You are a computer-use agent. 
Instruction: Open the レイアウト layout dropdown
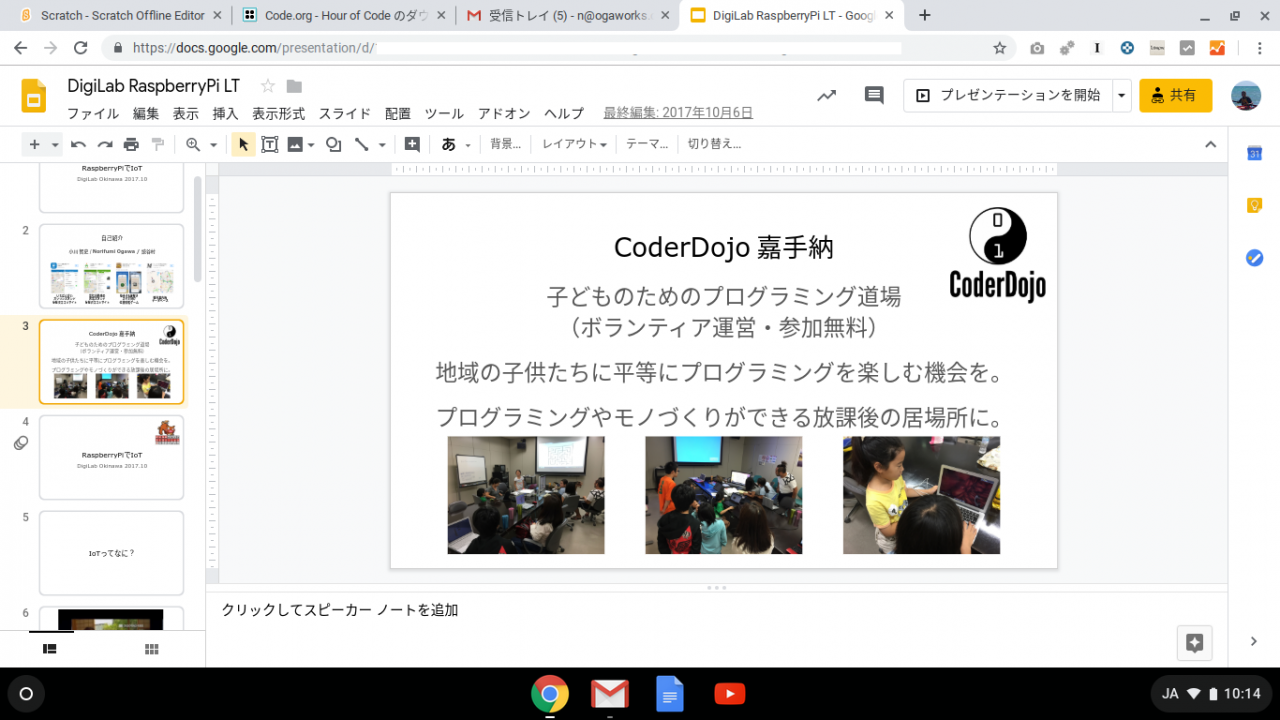point(574,144)
